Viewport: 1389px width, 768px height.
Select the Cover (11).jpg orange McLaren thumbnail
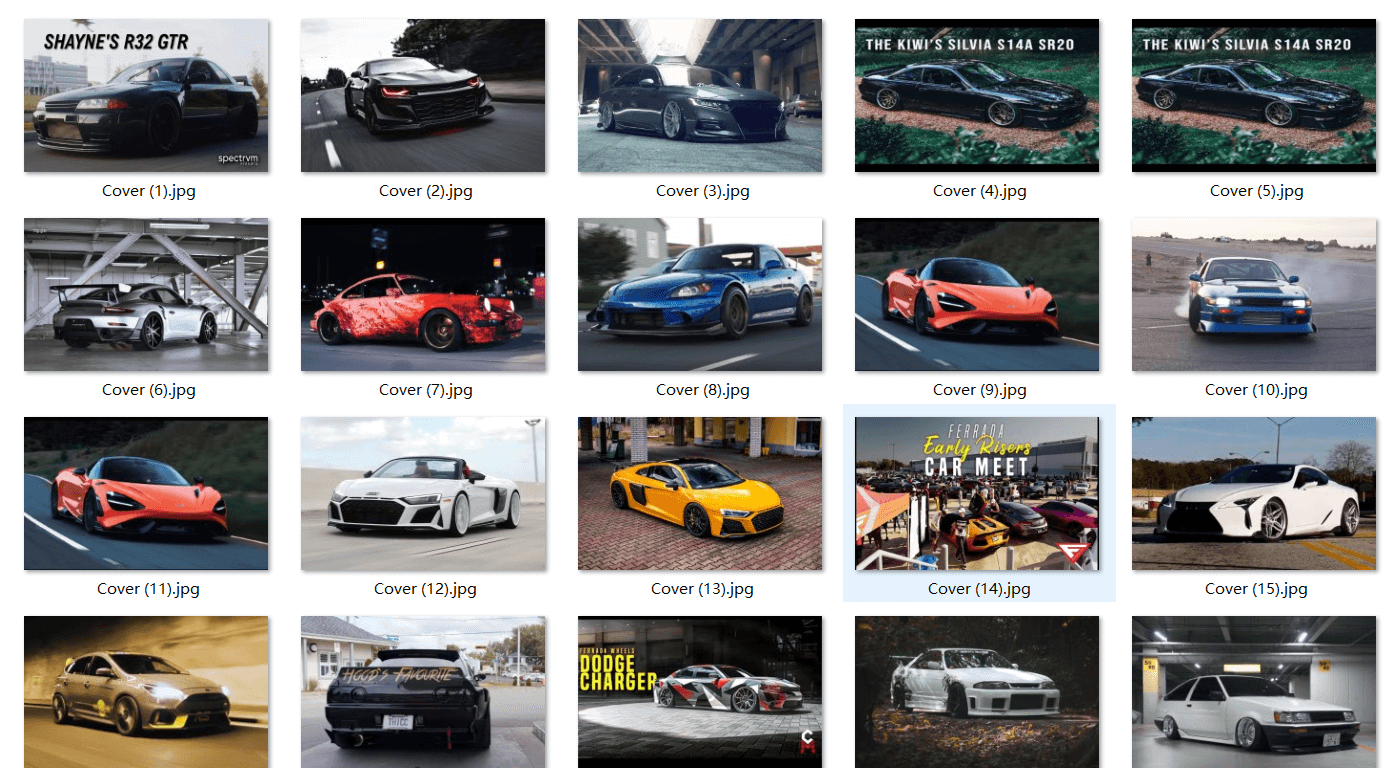click(x=146, y=493)
